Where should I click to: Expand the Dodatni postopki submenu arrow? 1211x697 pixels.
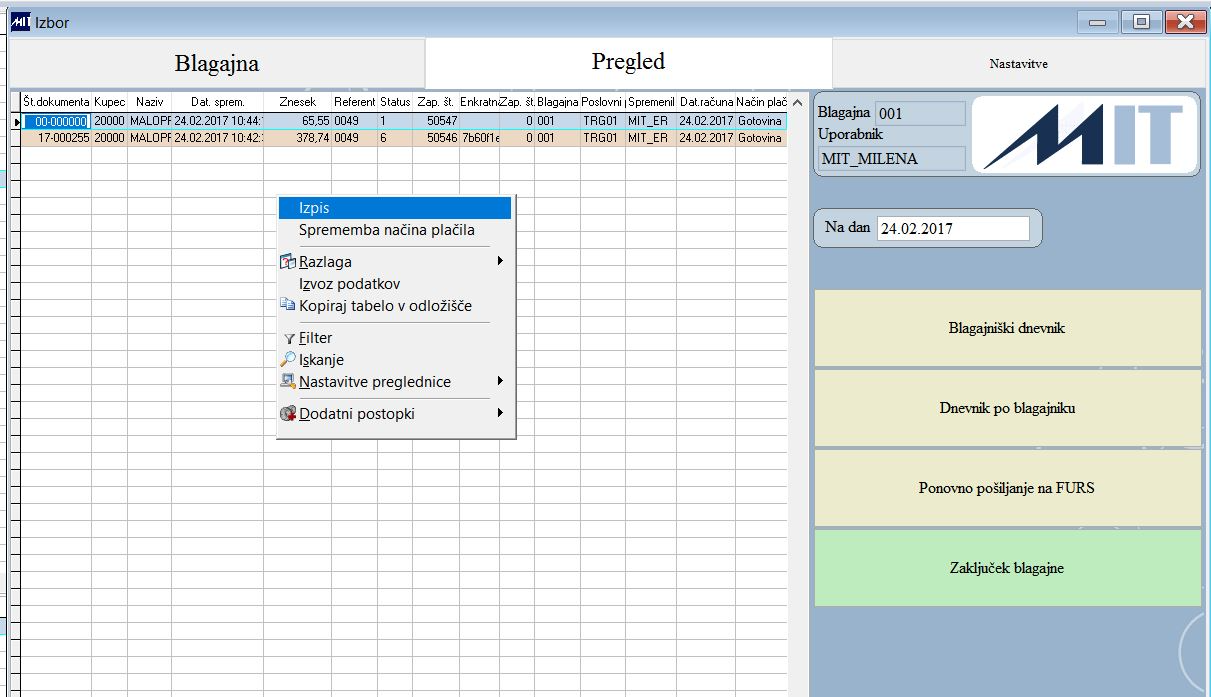(x=499, y=413)
